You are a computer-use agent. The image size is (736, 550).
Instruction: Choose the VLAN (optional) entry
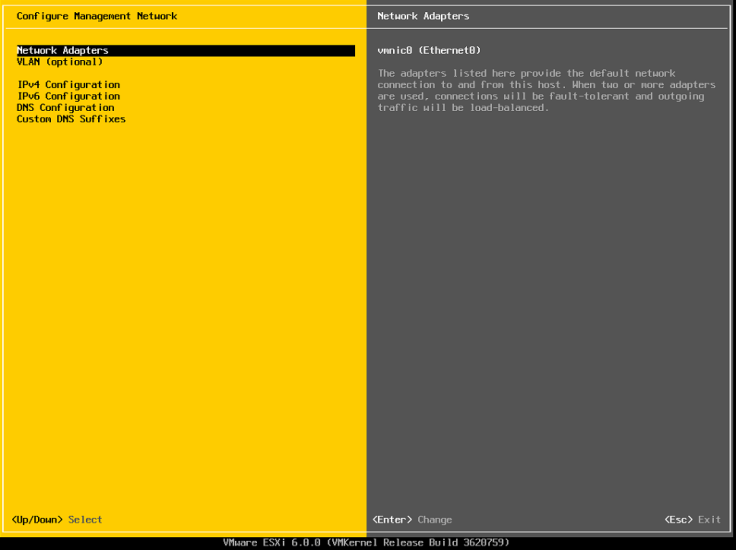point(60,62)
